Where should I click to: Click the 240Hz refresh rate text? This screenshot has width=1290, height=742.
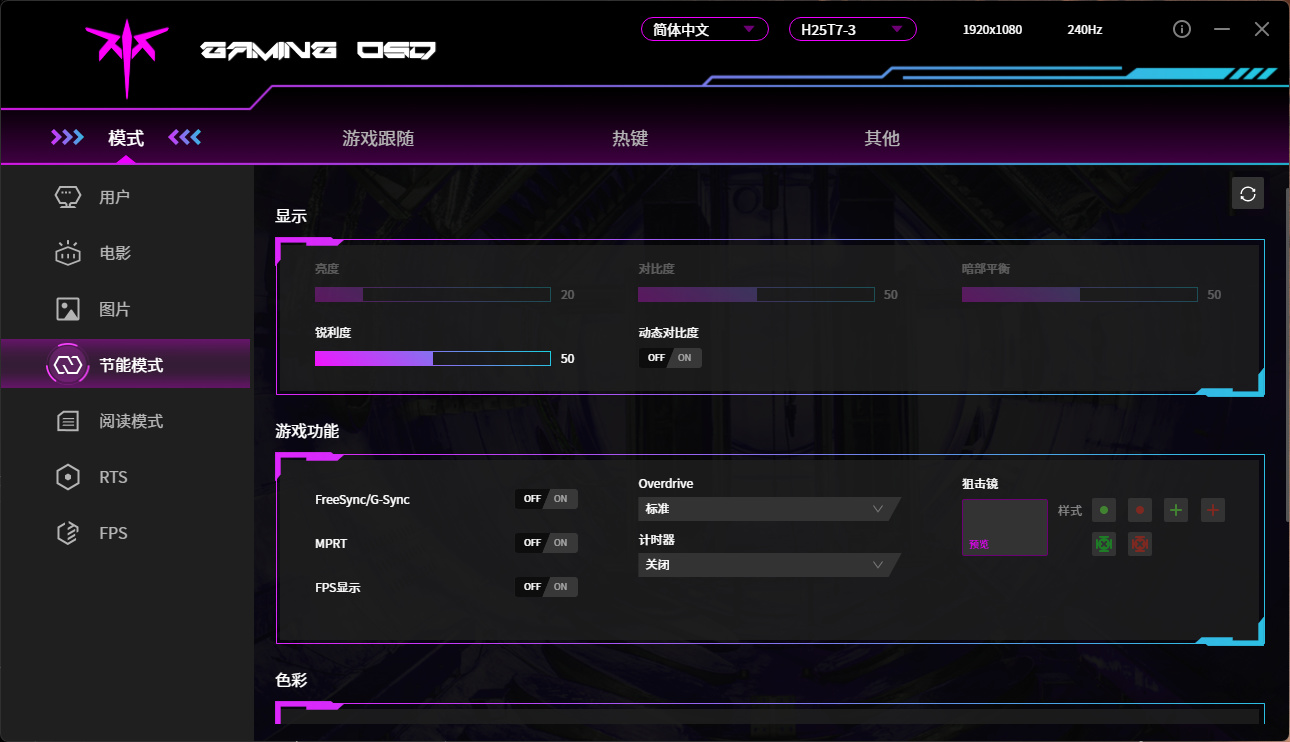(x=1085, y=30)
